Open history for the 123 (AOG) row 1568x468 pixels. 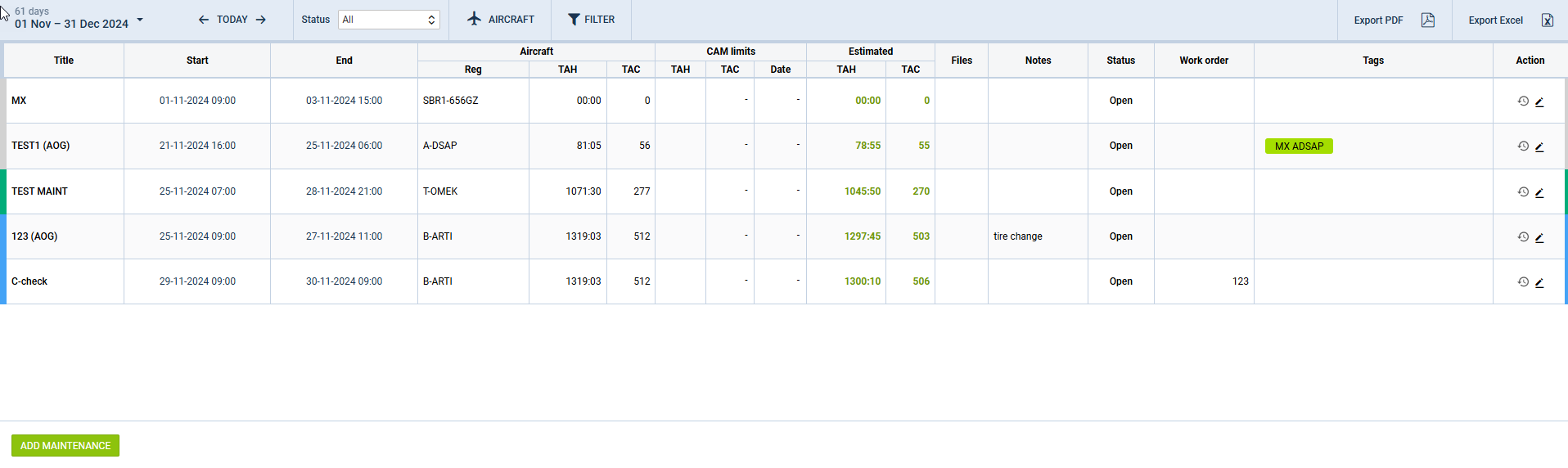[1523, 237]
